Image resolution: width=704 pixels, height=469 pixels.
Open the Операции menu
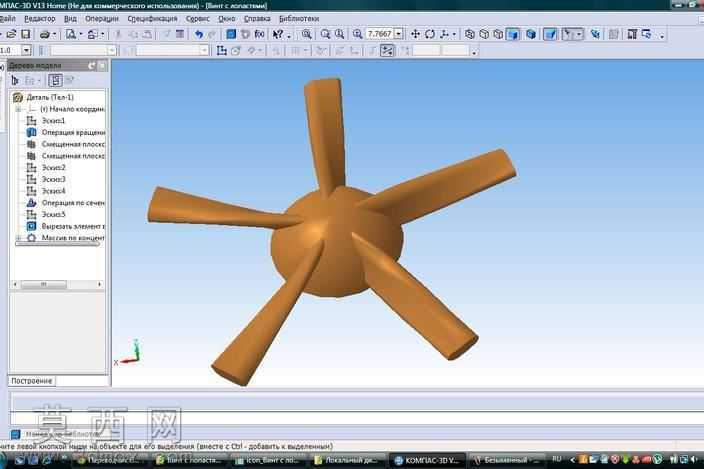coord(102,19)
